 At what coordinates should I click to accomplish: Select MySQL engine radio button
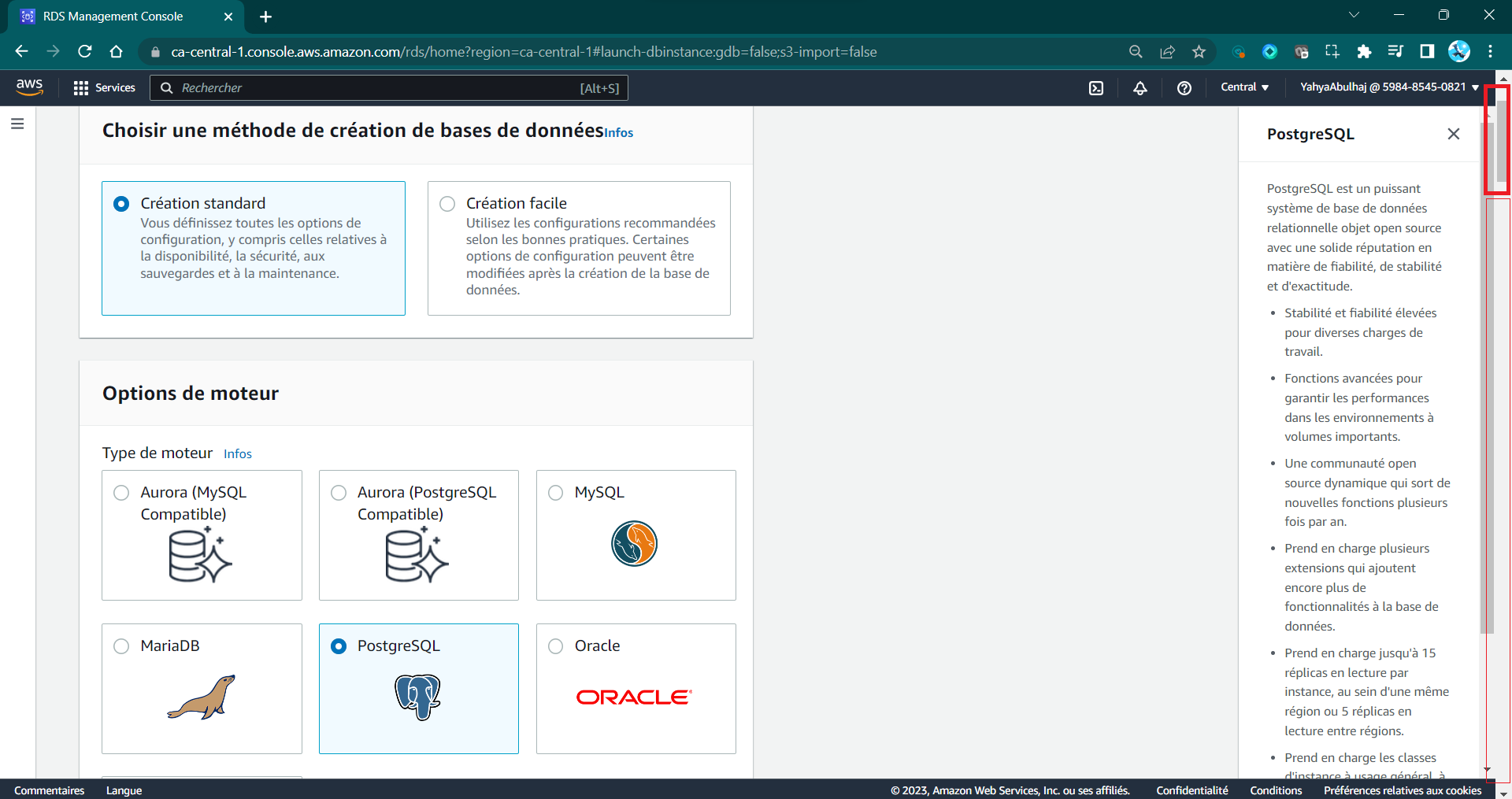(x=556, y=493)
